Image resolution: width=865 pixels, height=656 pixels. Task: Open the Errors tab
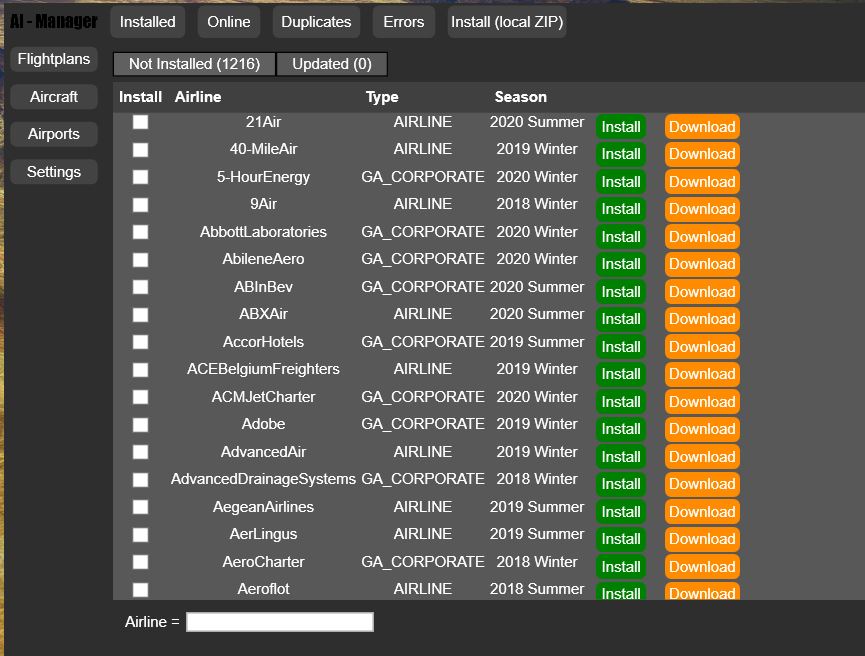[403, 22]
